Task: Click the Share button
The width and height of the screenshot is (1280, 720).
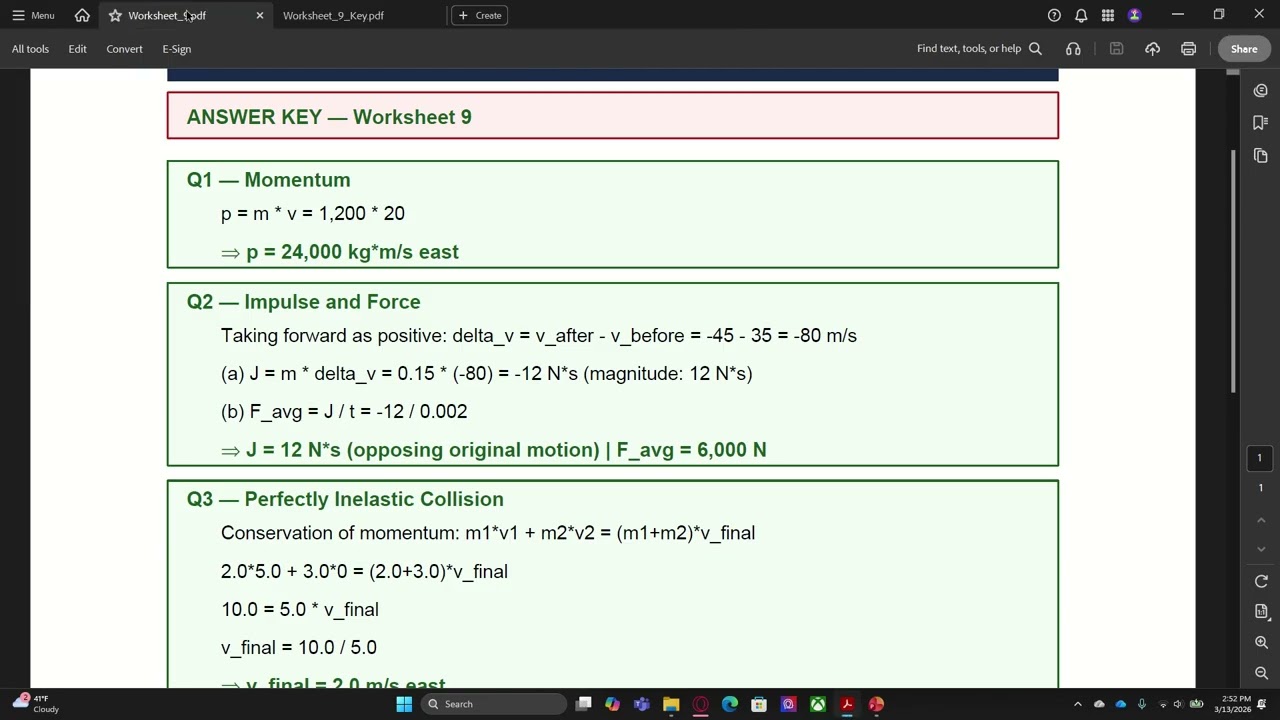Action: (1244, 48)
